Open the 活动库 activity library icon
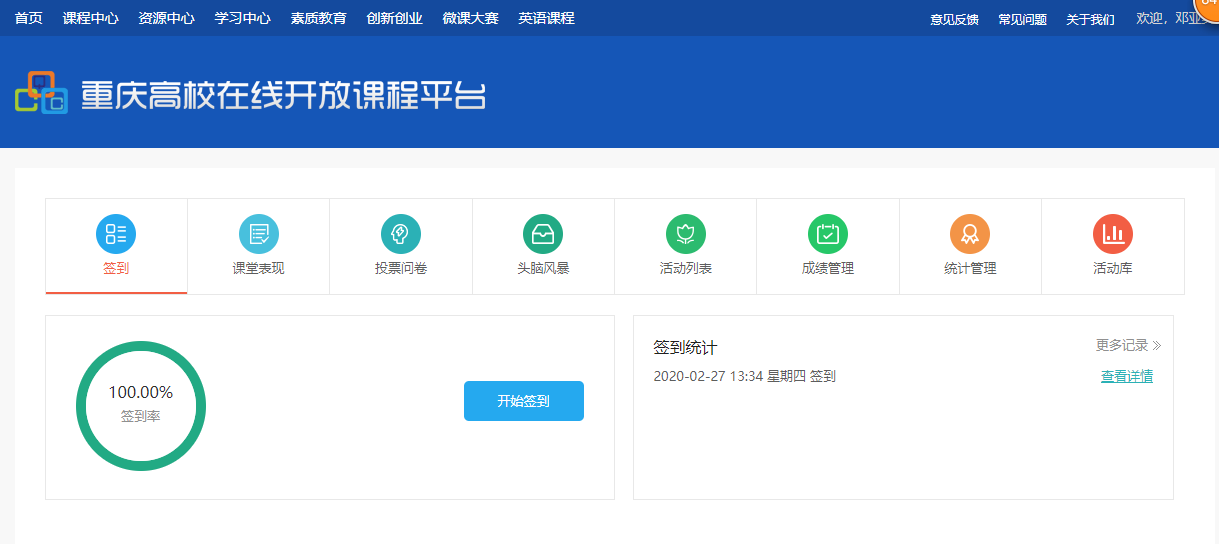1219x544 pixels. tap(1113, 234)
